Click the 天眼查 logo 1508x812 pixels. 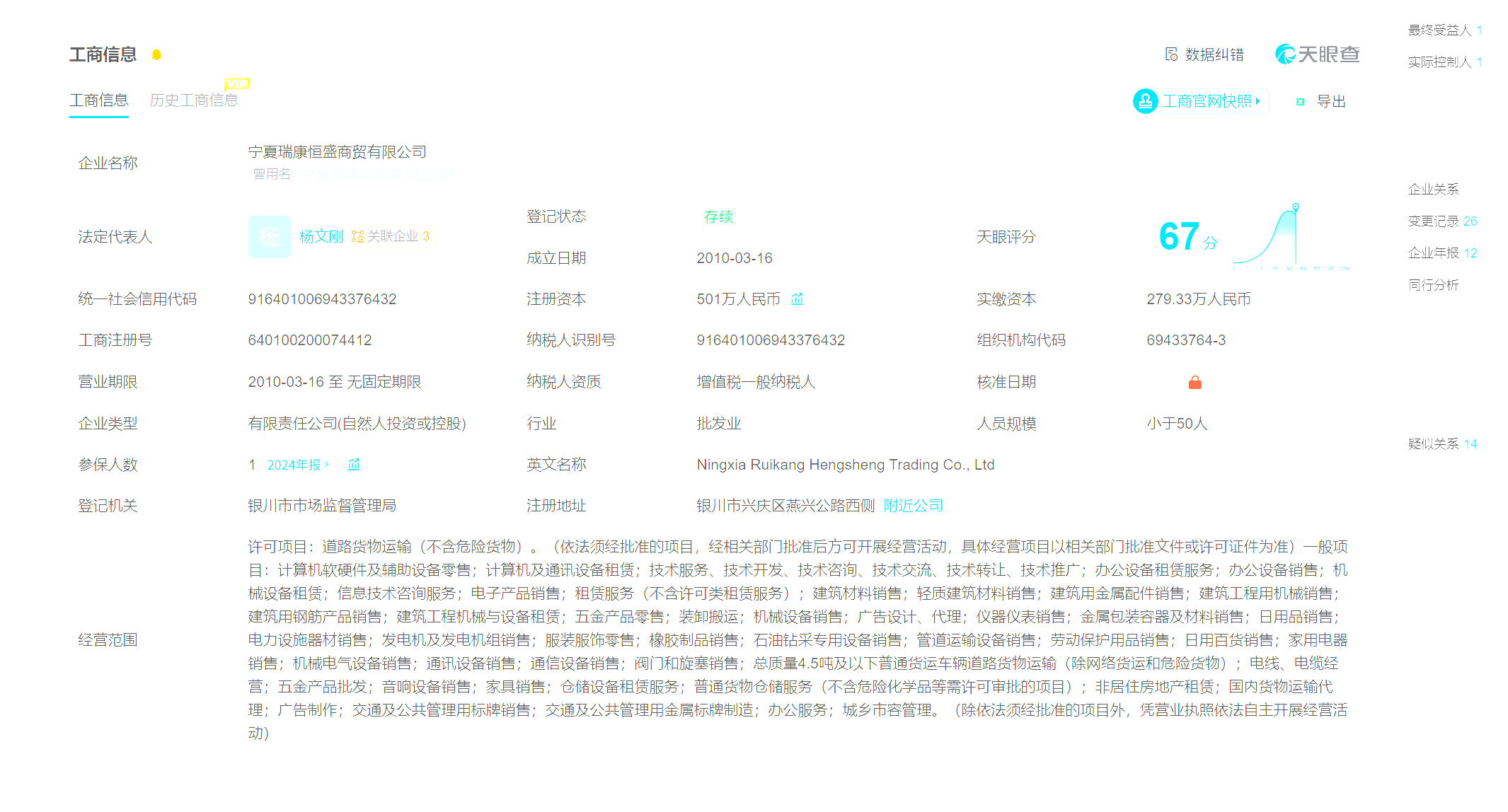(1317, 54)
